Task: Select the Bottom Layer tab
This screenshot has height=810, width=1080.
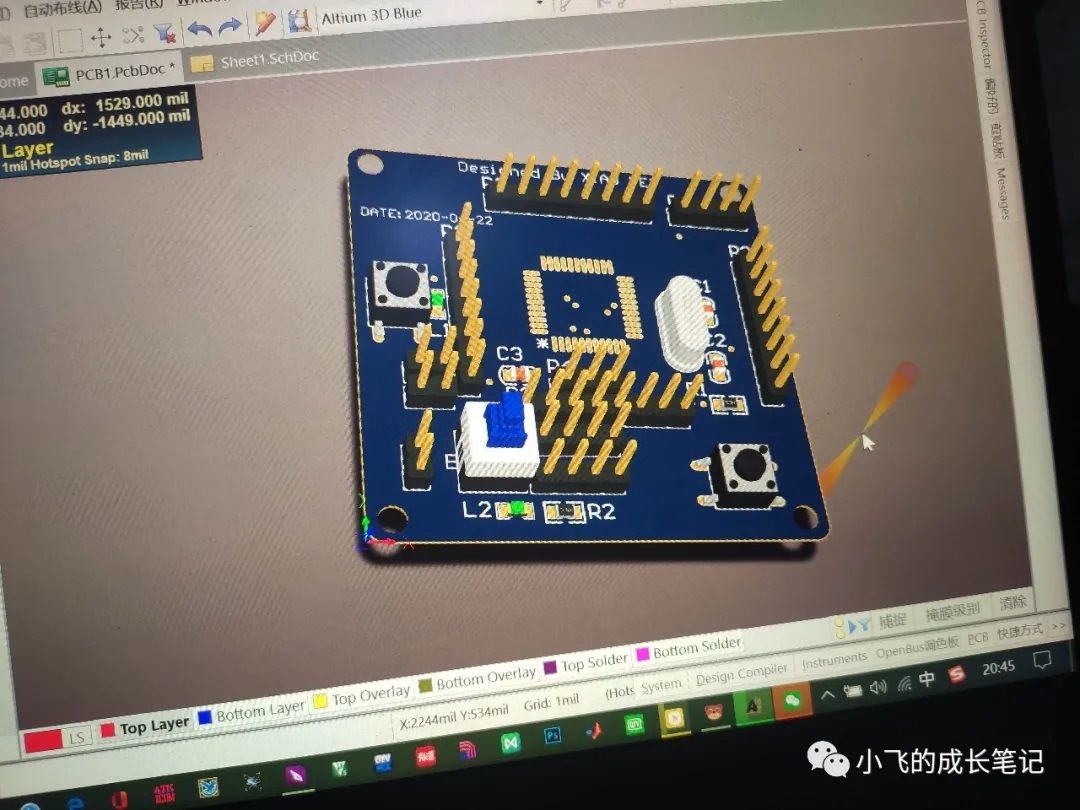Action: click(x=251, y=712)
